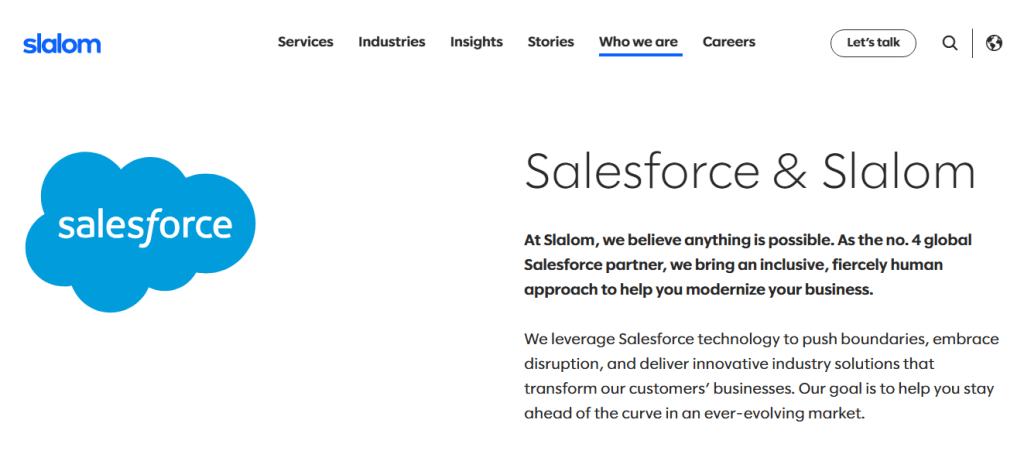
Task: Click the blue underline under Who we are
Action: tap(640, 55)
